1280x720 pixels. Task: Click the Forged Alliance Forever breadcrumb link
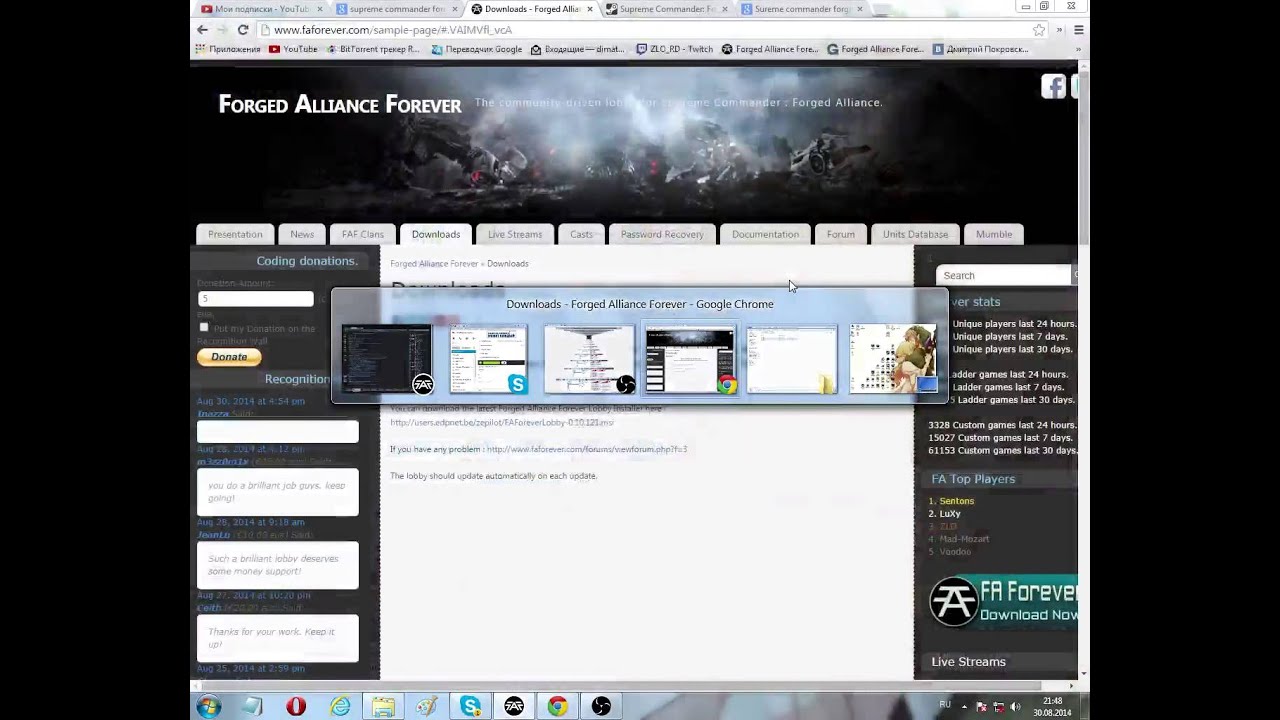pyautogui.click(x=434, y=263)
